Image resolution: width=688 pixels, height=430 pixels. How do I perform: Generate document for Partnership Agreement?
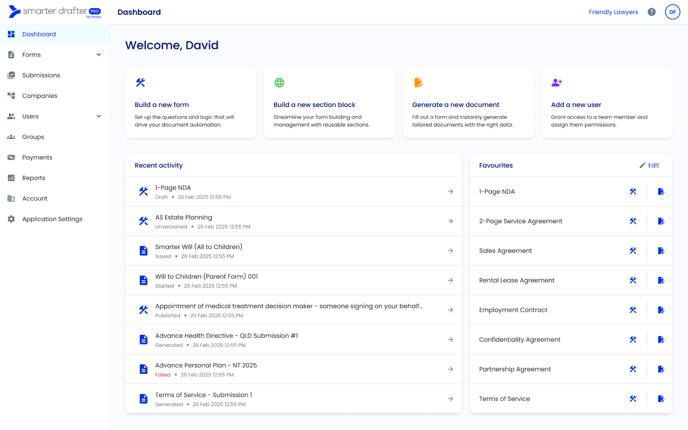(661, 369)
